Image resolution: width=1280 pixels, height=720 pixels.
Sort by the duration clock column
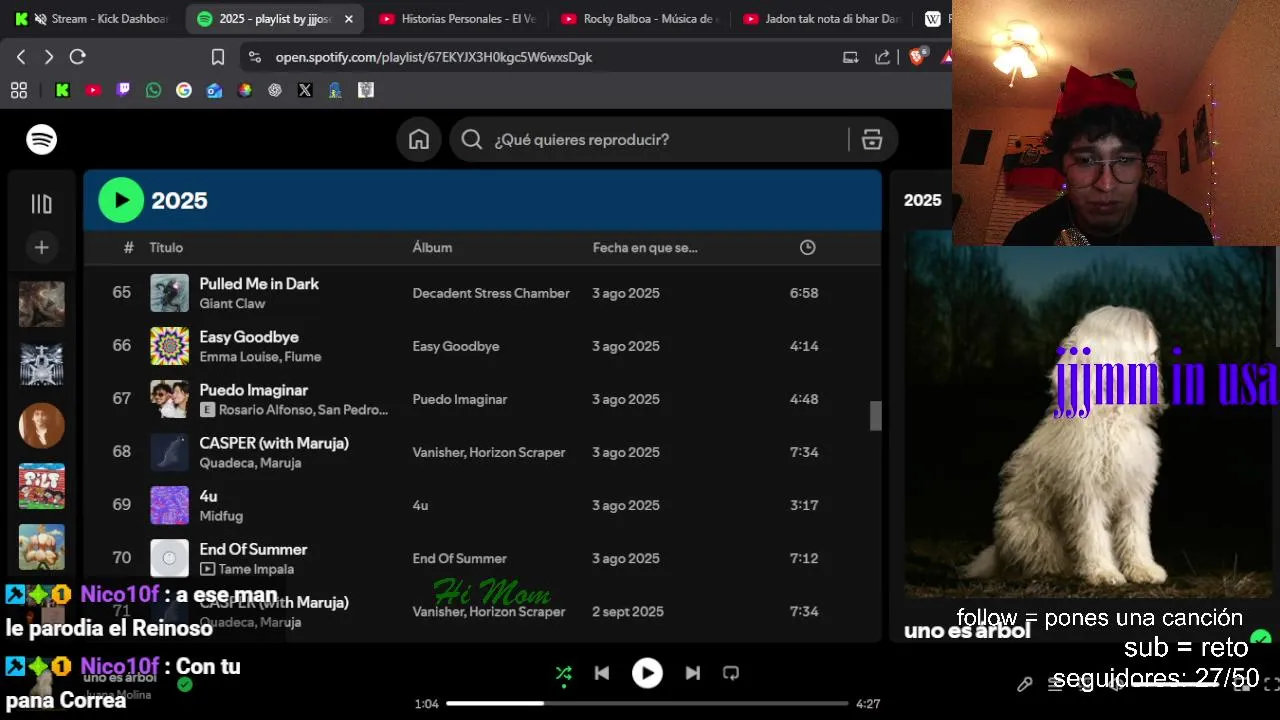[807, 247]
